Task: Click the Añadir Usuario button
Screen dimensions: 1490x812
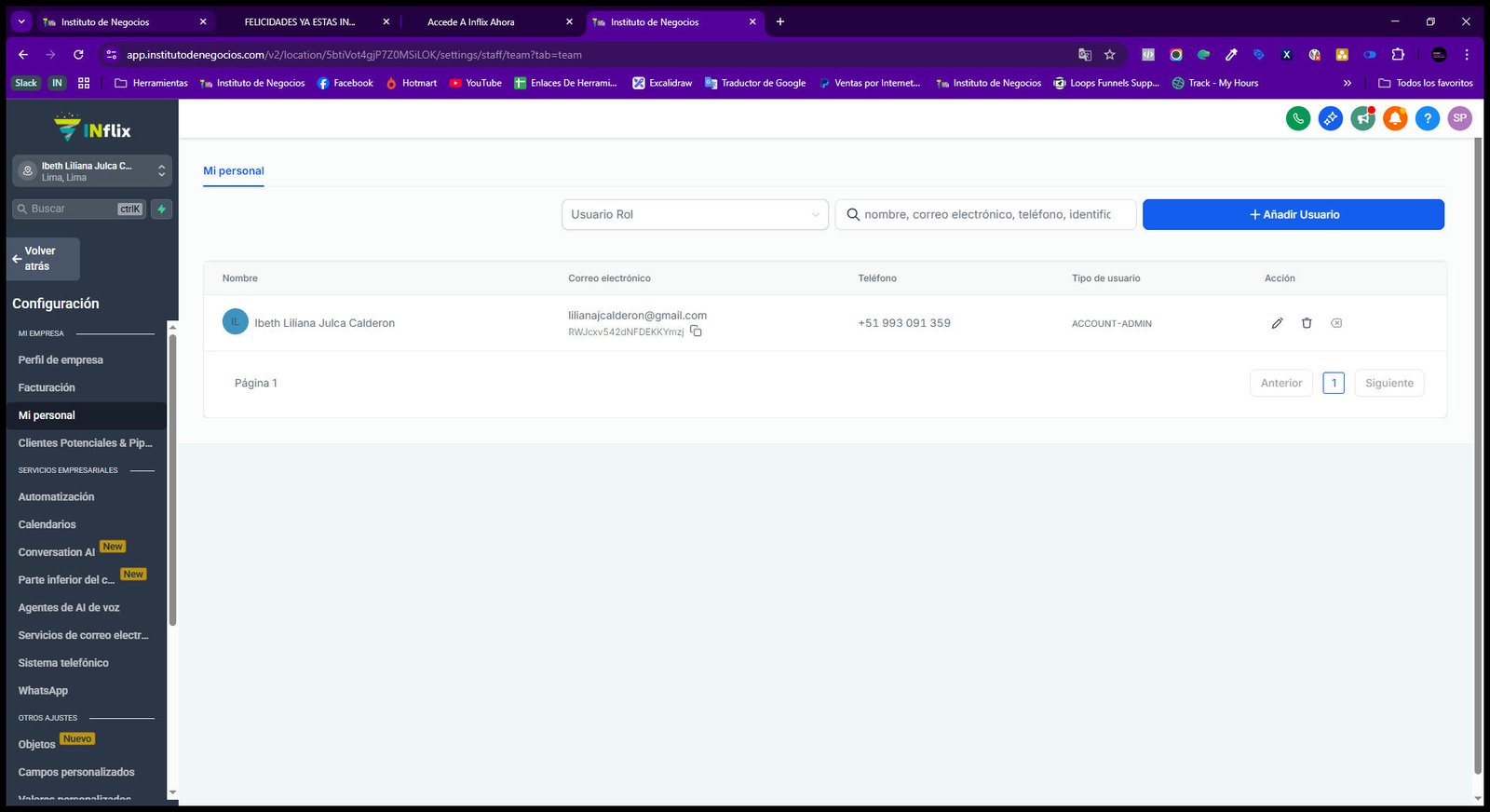Action: pyautogui.click(x=1294, y=214)
